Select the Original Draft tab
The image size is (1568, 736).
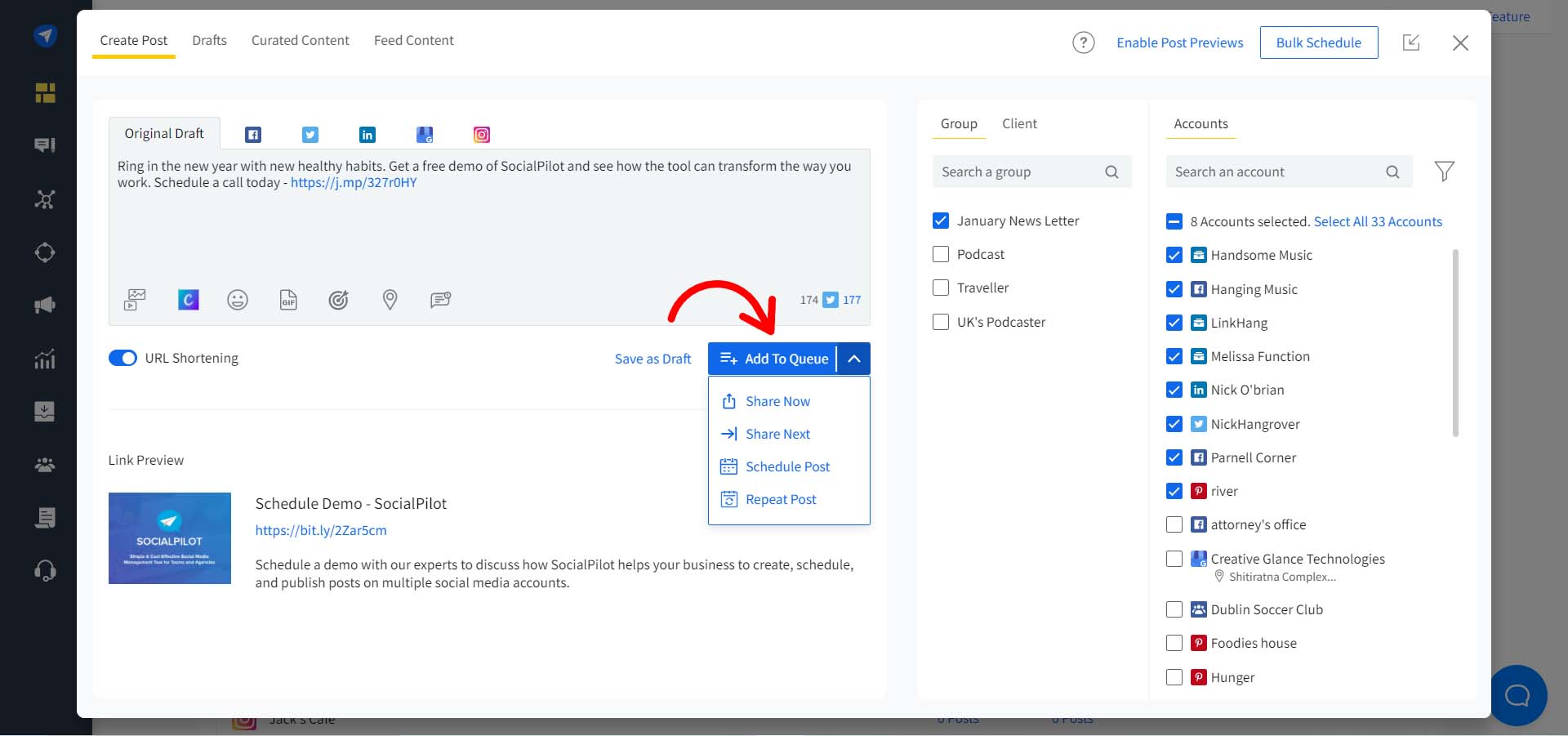pos(164,133)
